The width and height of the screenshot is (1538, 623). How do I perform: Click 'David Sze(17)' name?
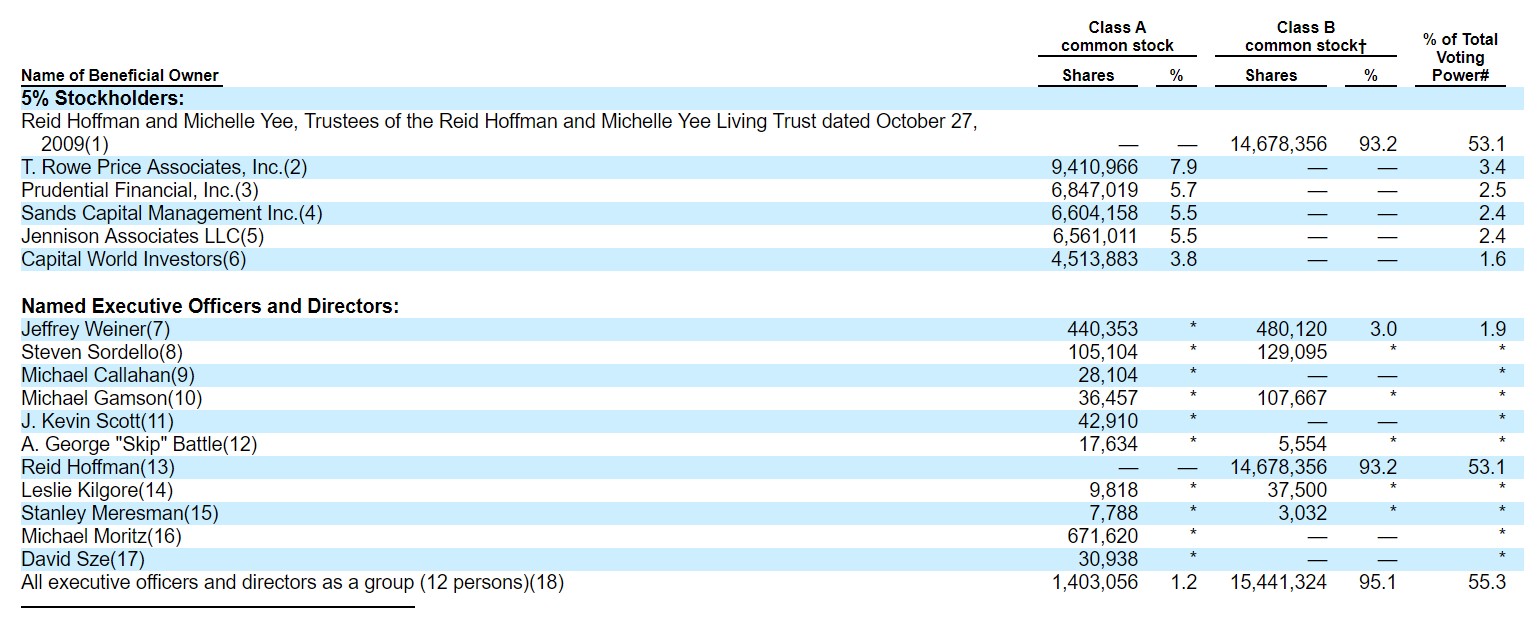83,559
